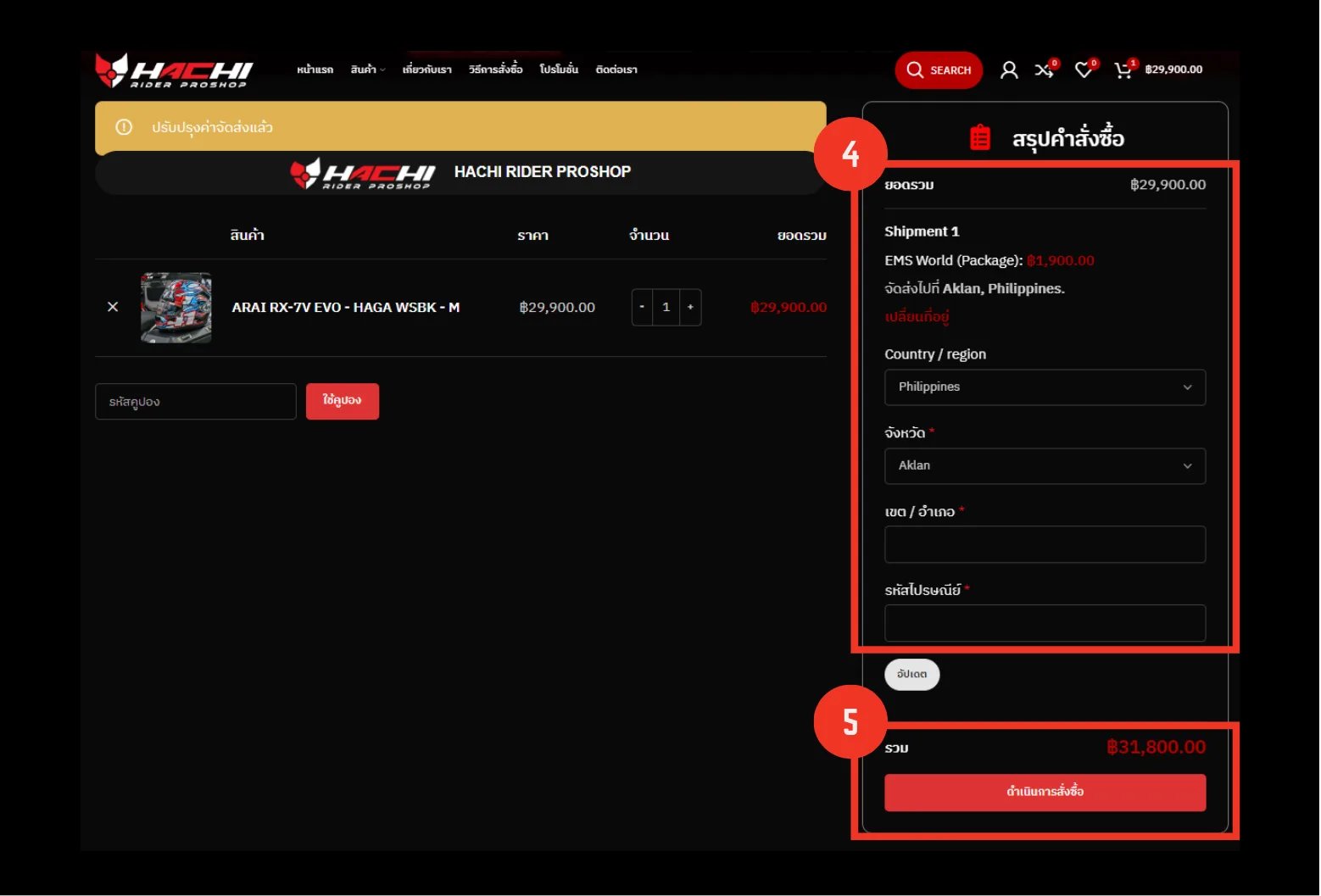Increase quantity with plus button

pyautogui.click(x=690, y=307)
